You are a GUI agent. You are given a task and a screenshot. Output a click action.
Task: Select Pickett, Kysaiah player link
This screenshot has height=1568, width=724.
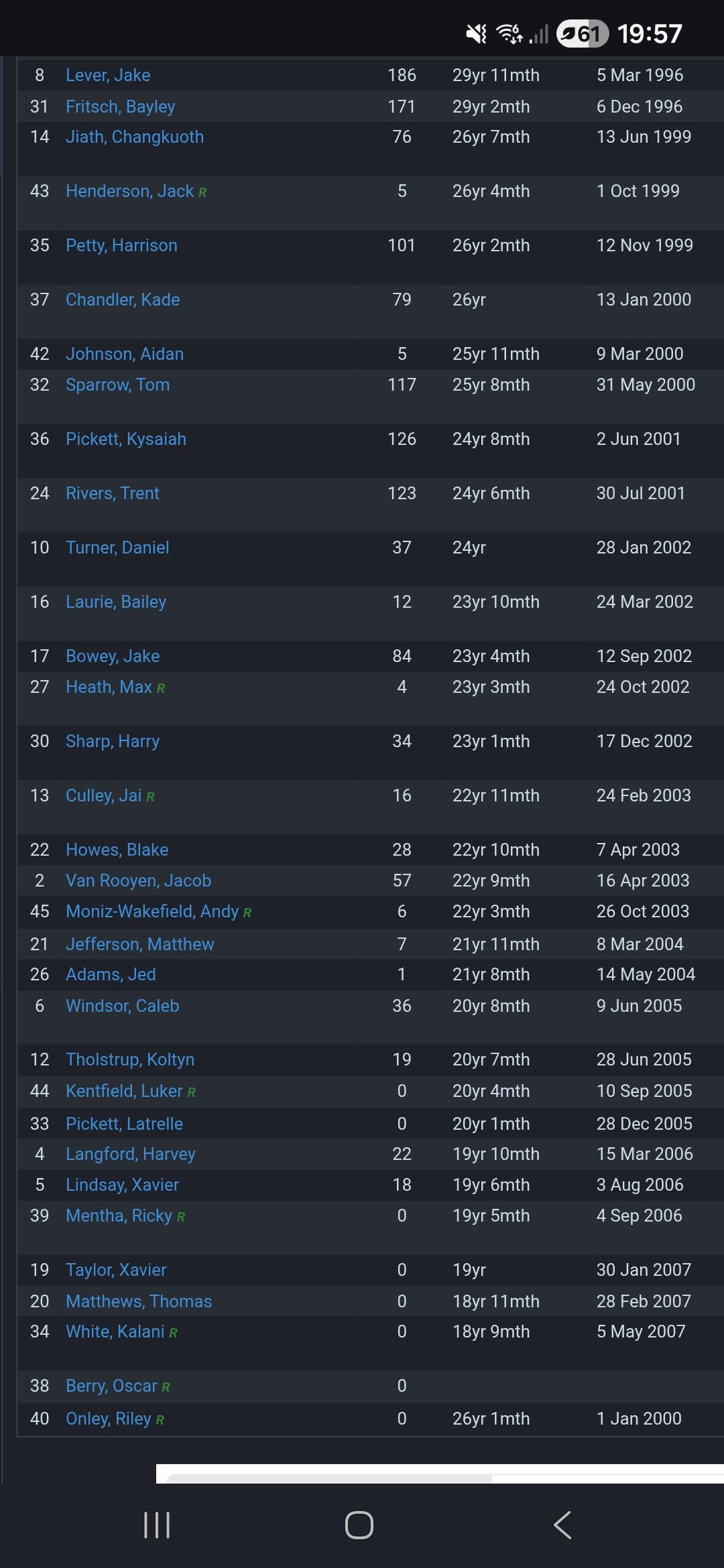pyautogui.click(x=126, y=439)
